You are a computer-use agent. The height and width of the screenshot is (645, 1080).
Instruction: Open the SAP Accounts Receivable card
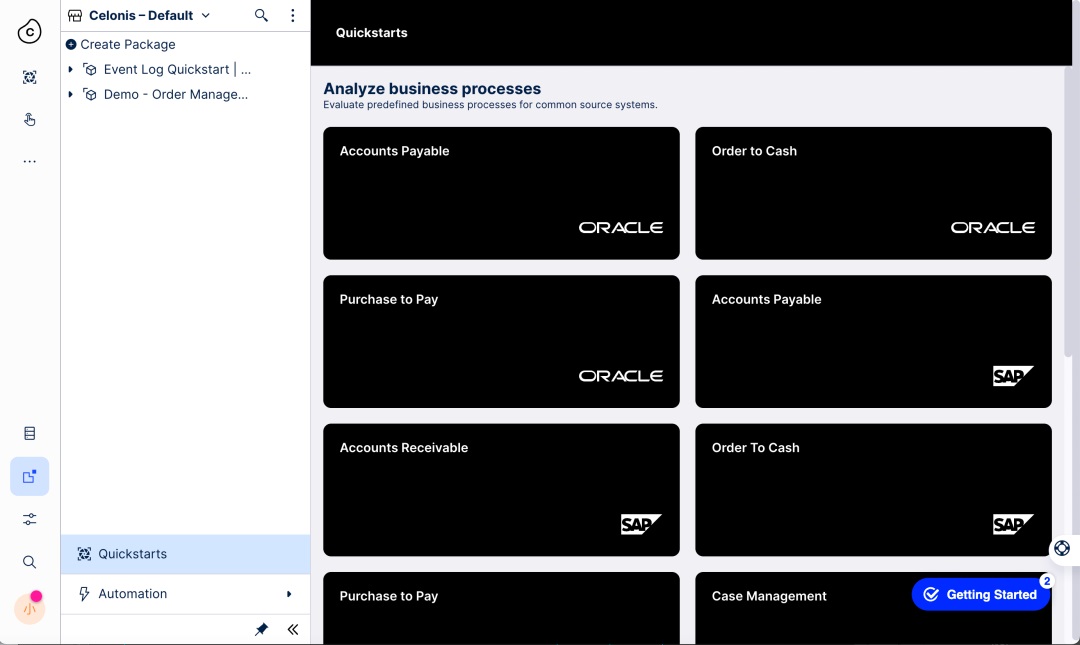click(501, 490)
